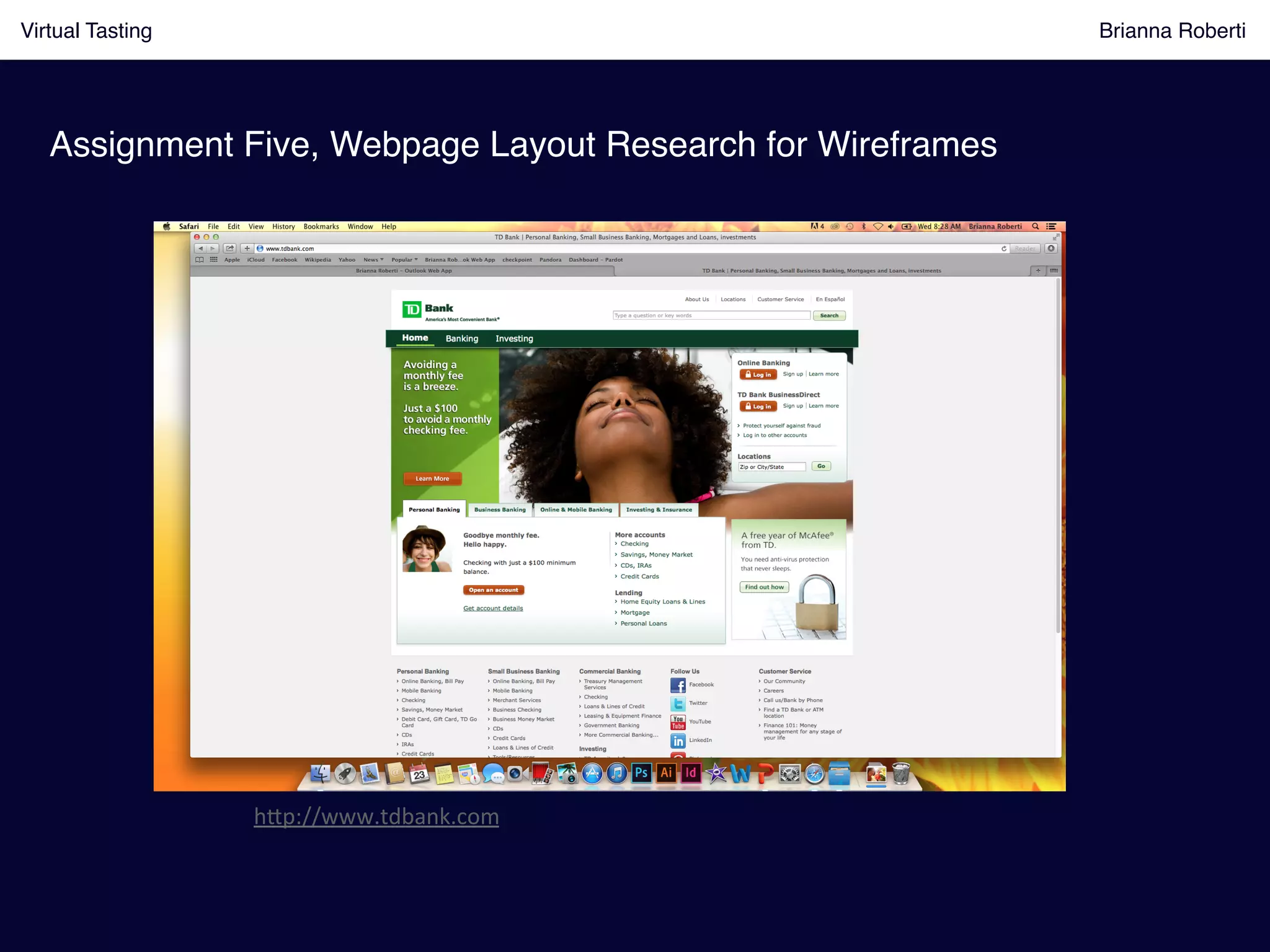1270x952 pixels.
Task: Open the http://www.tdbank.com slide hyperlink
Action: click(376, 817)
